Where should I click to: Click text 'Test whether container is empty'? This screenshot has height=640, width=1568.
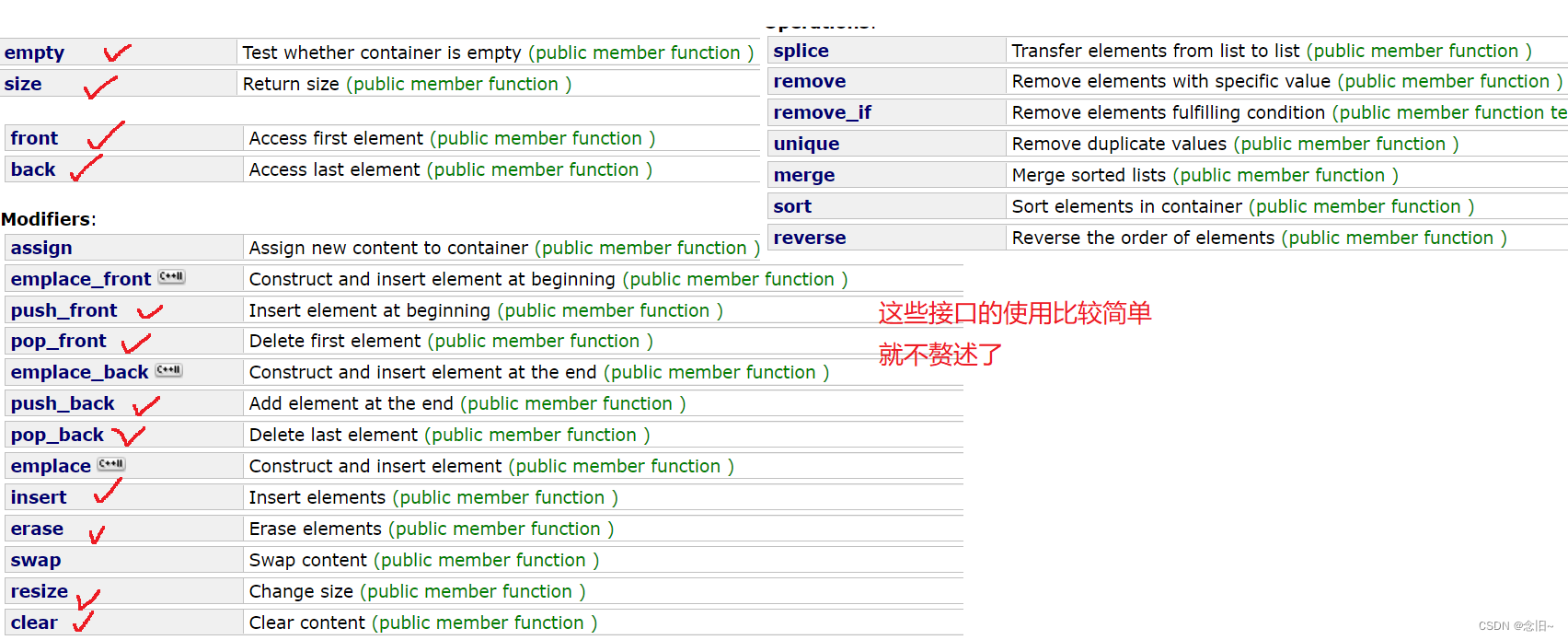tap(382, 53)
